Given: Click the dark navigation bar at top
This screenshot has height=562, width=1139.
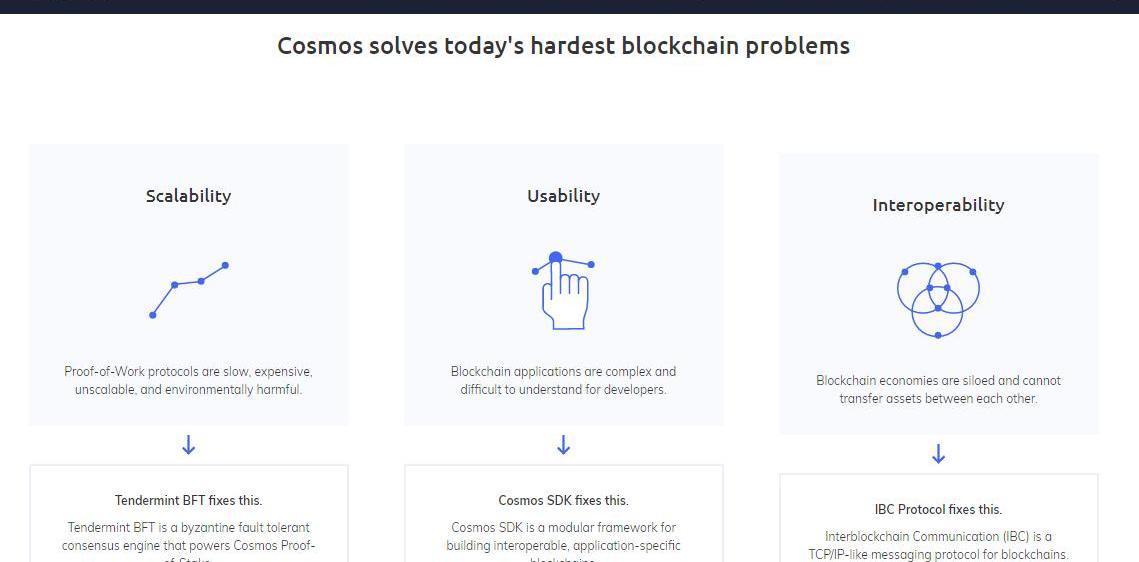Looking at the screenshot, I should point(569,6).
